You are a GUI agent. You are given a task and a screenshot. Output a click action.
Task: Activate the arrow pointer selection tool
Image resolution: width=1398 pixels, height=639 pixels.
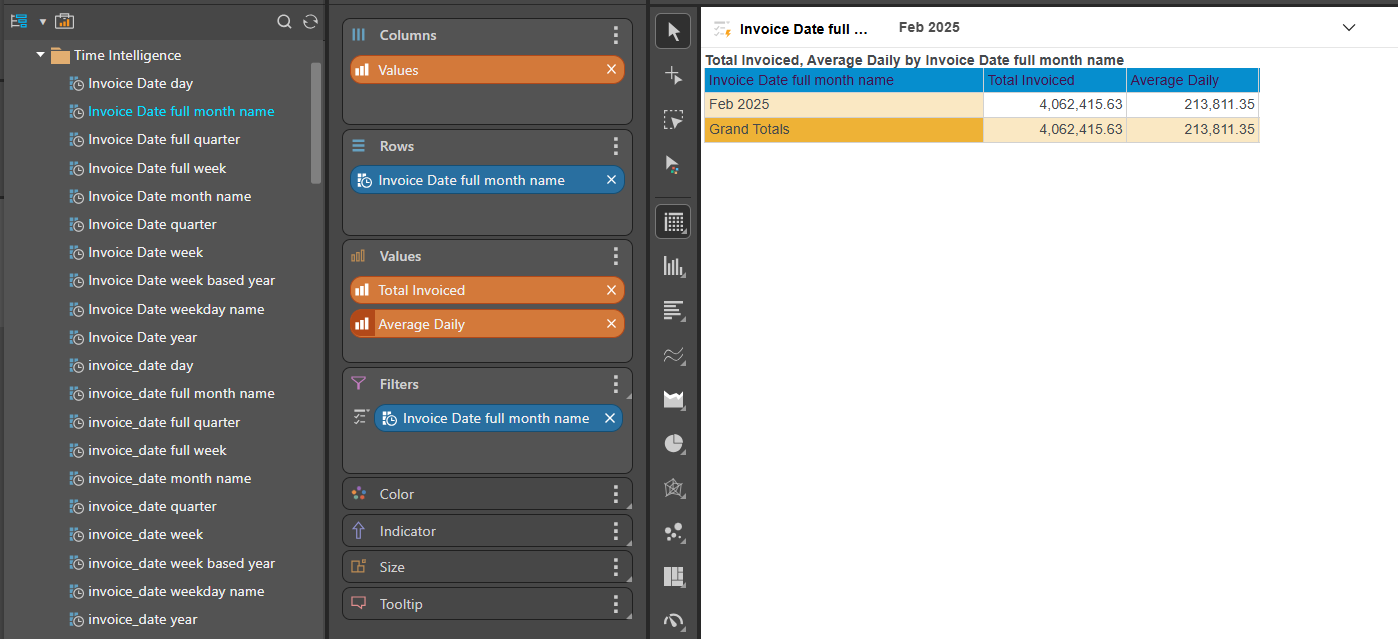coord(673,32)
